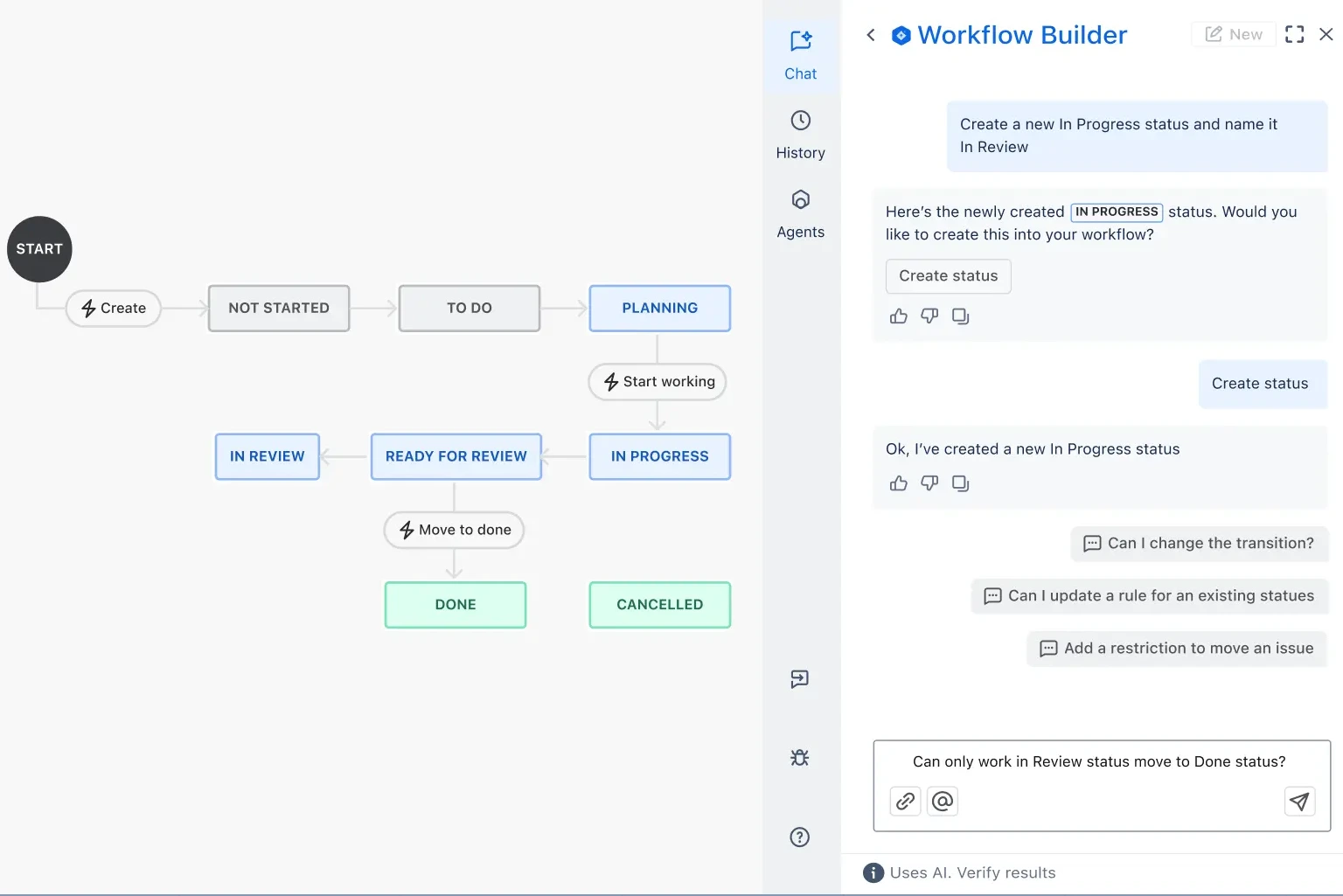Send the message with the paper plane icon
This screenshot has width=1343, height=896.
point(1299,802)
